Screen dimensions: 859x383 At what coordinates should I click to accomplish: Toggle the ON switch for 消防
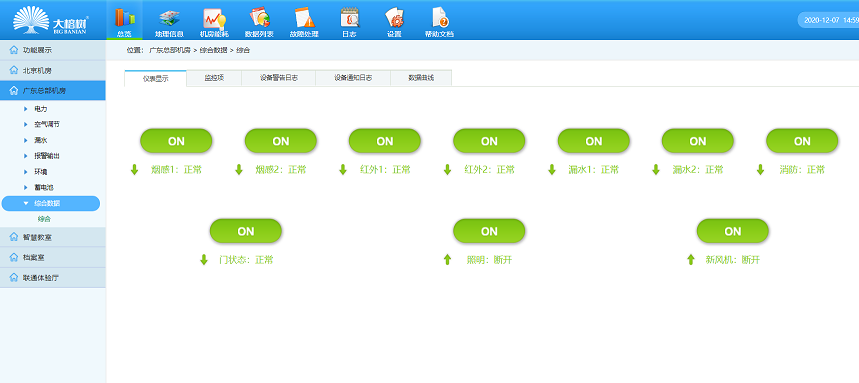(802, 141)
